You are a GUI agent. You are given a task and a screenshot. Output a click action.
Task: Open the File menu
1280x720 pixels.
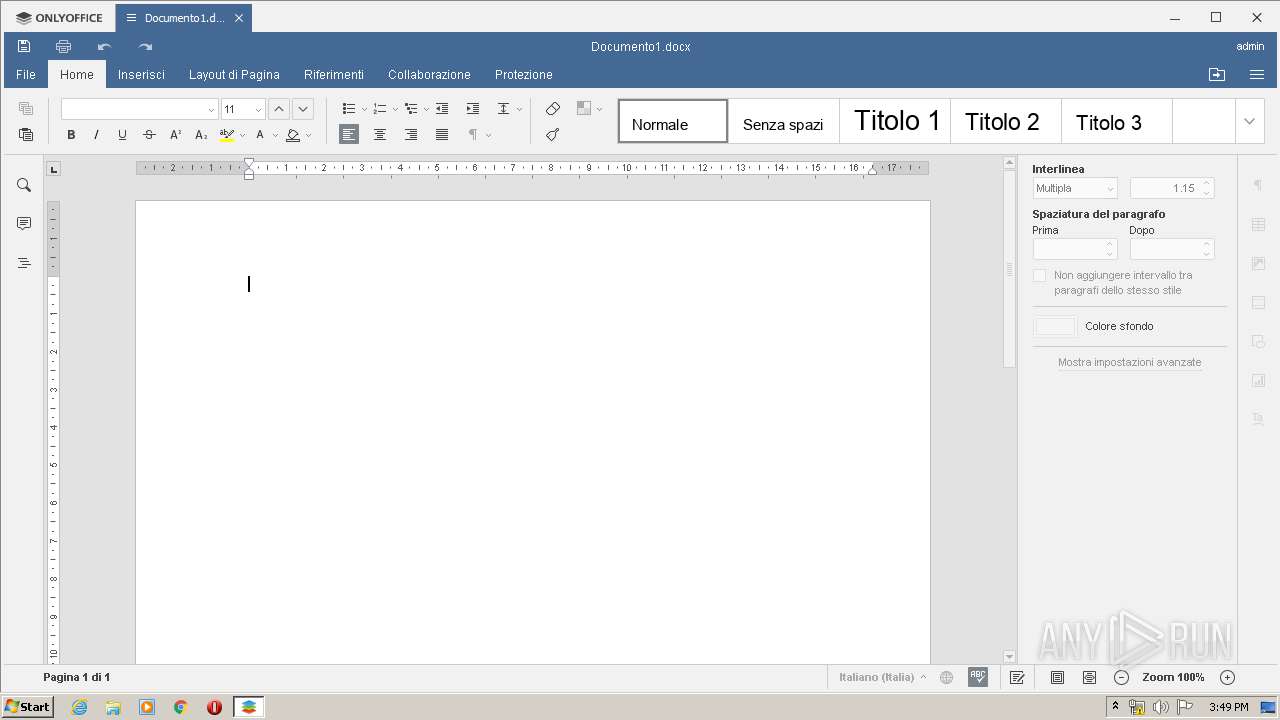pos(26,74)
